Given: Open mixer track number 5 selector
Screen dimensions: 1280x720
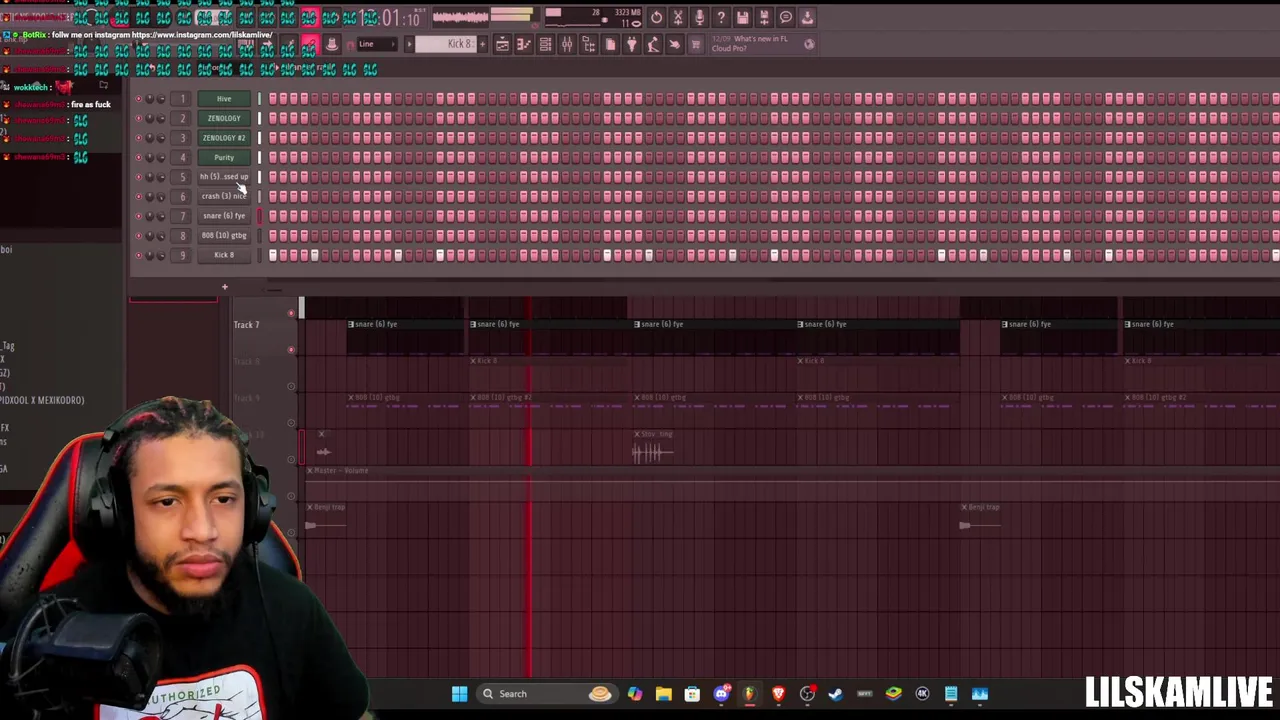Looking at the screenshot, I should [182, 177].
